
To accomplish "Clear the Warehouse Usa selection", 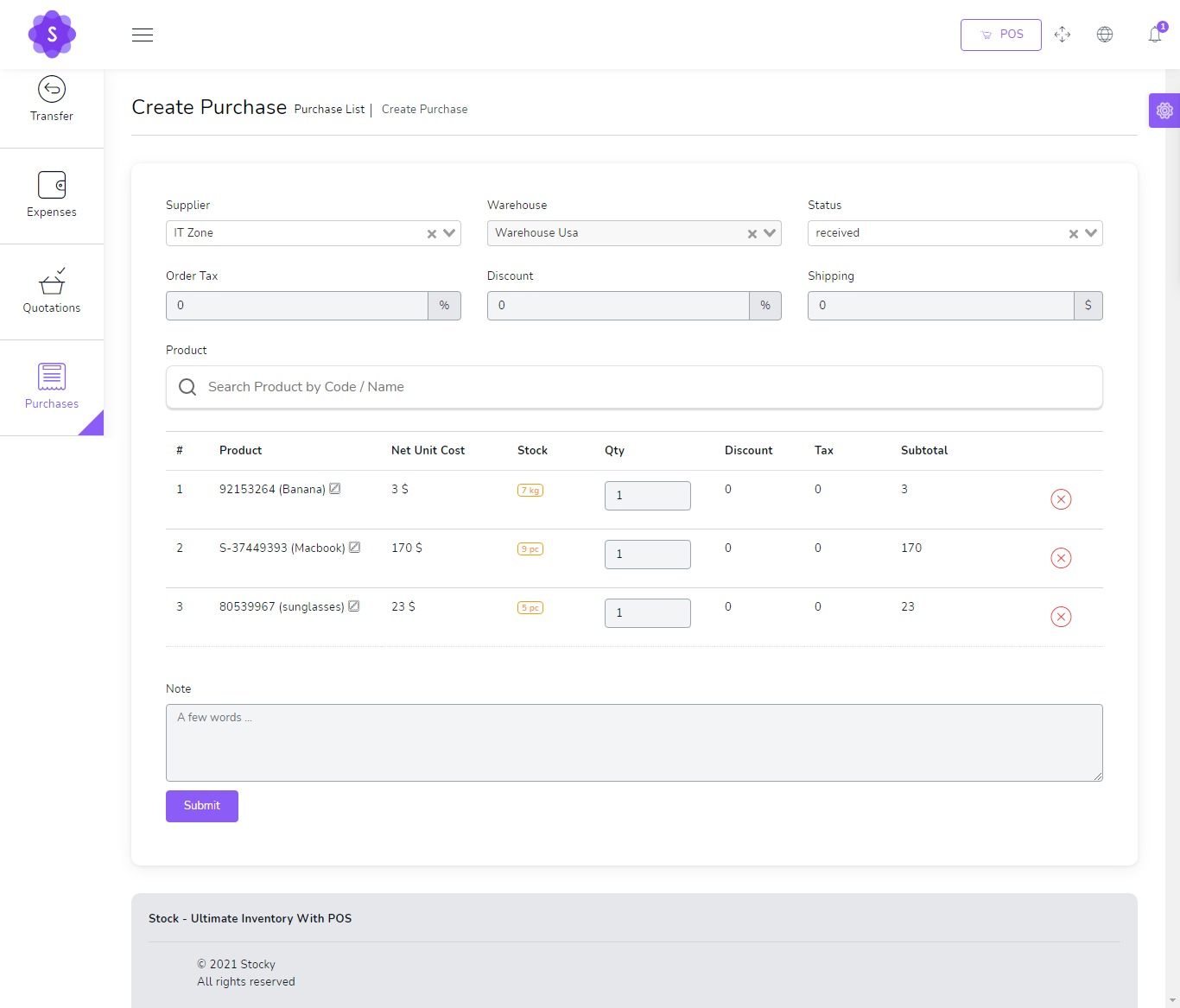I will [752, 233].
